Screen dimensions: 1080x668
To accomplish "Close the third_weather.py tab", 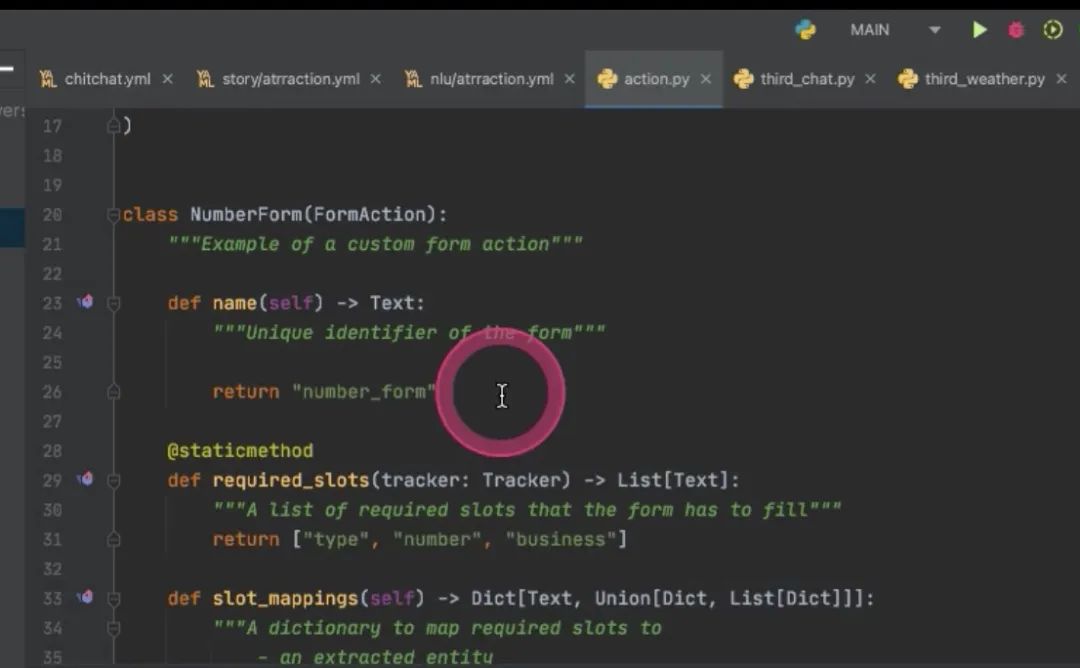I will coord(1061,79).
